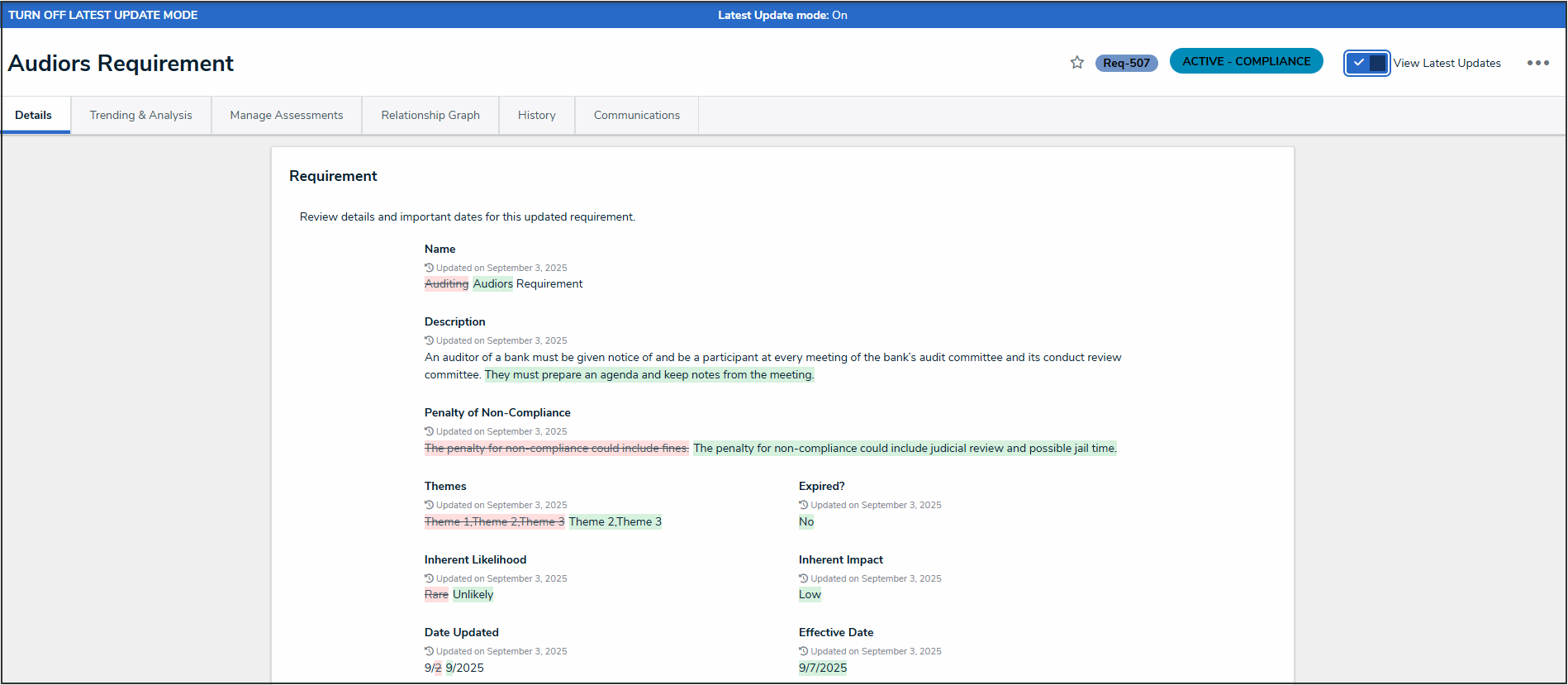Open the History tab
Image resolution: width=1568 pixels, height=685 pixels.
click(x=536, y=115)
